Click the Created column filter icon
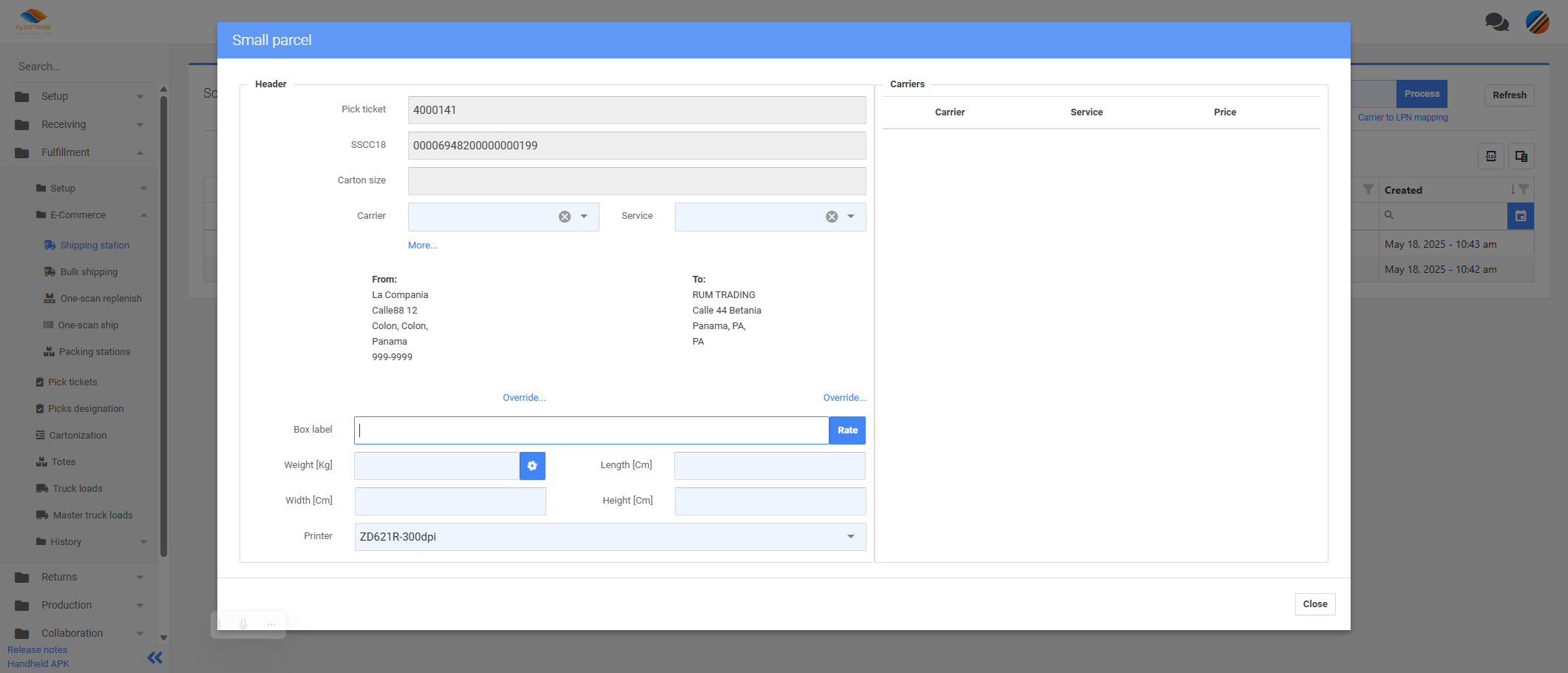 [x=1524, y=190]
